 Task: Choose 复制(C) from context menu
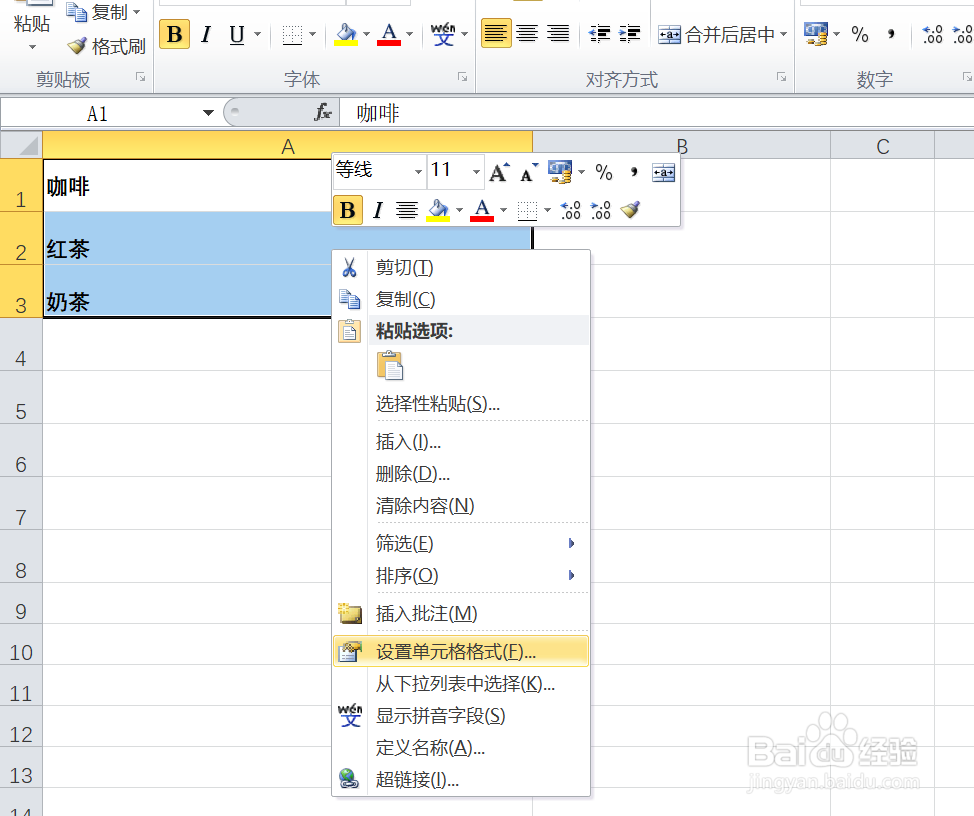pyautogui.click(x=461, y=299)
